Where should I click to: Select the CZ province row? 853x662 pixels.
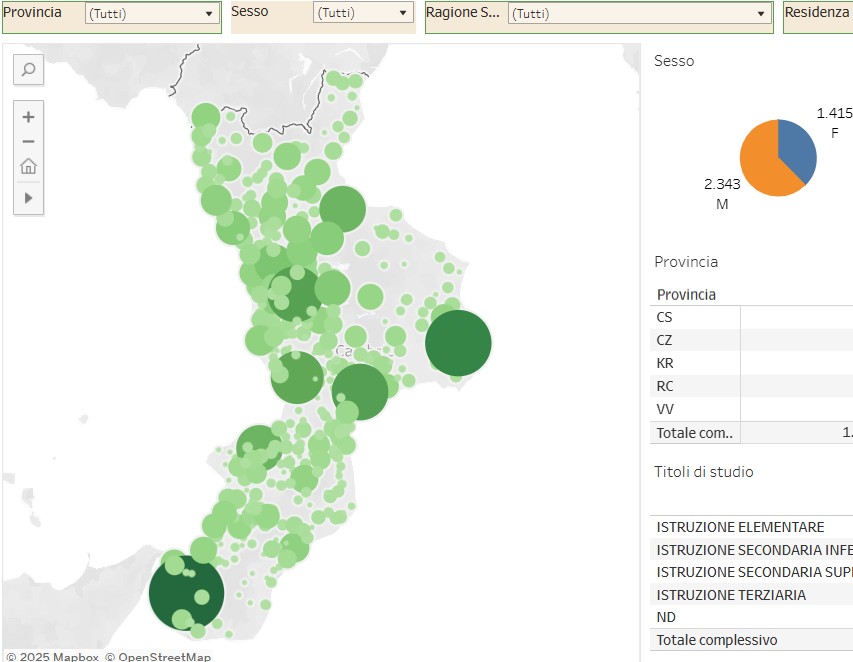tap(751, 340)
